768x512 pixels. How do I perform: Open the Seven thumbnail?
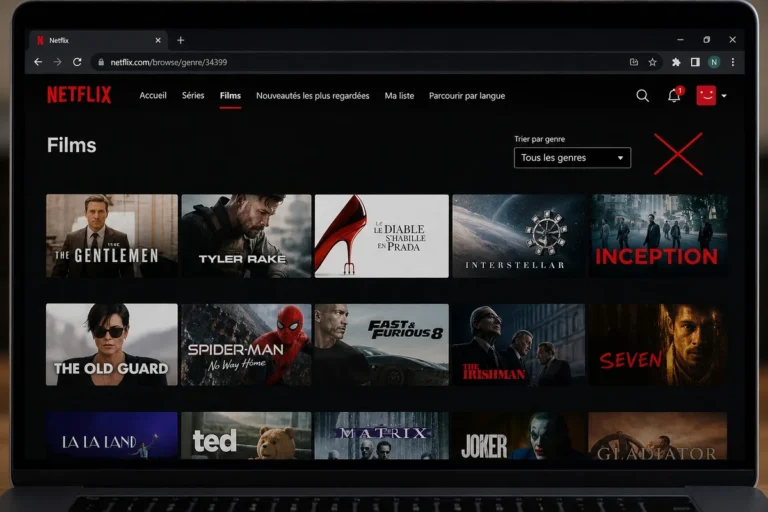tap(658, 344)
